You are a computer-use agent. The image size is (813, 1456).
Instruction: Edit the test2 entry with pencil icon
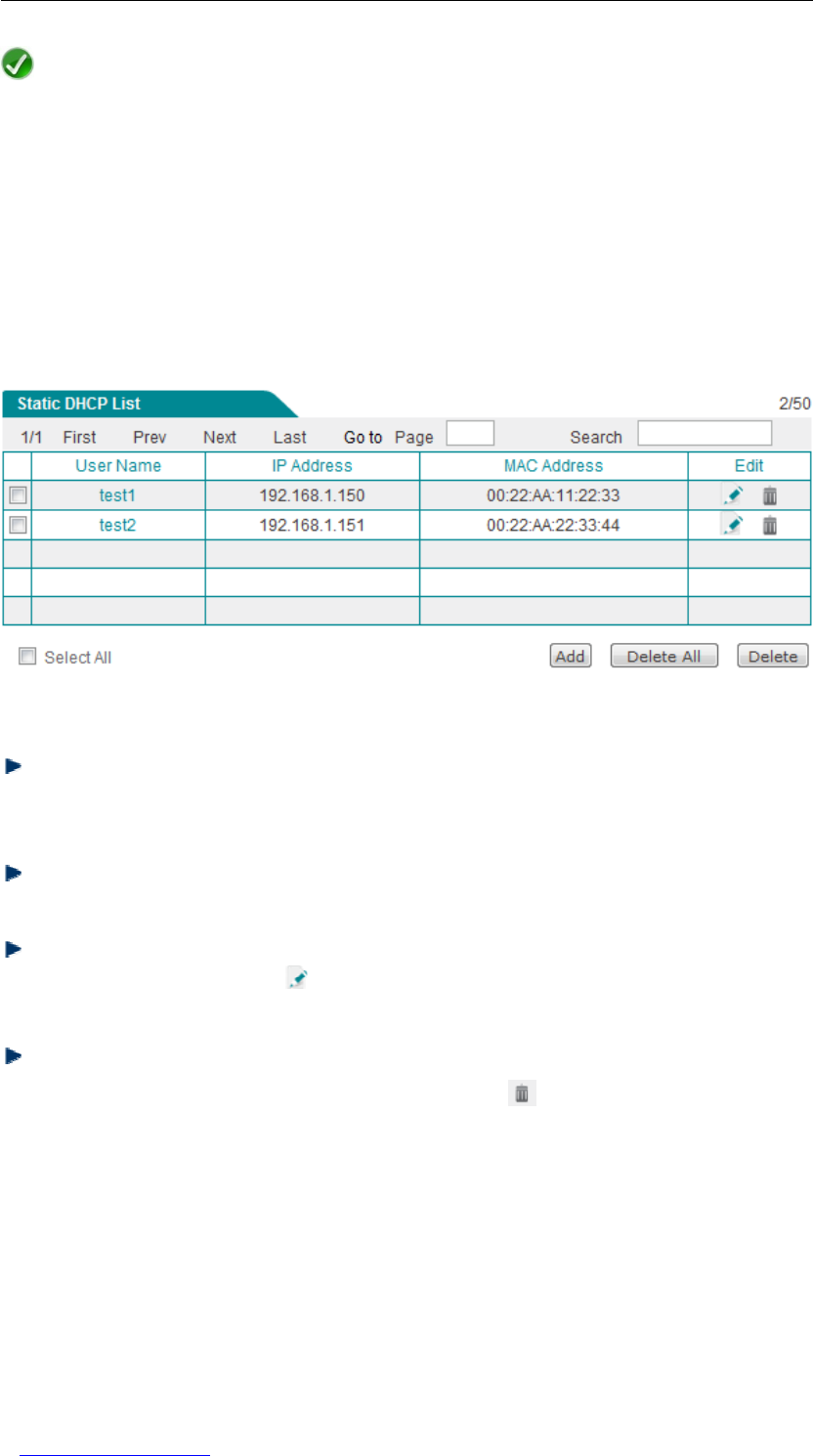click(733, 525)
